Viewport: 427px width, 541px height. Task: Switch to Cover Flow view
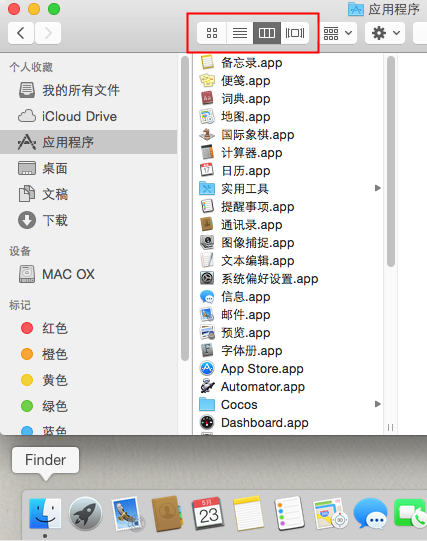click(x=295, y=33)
